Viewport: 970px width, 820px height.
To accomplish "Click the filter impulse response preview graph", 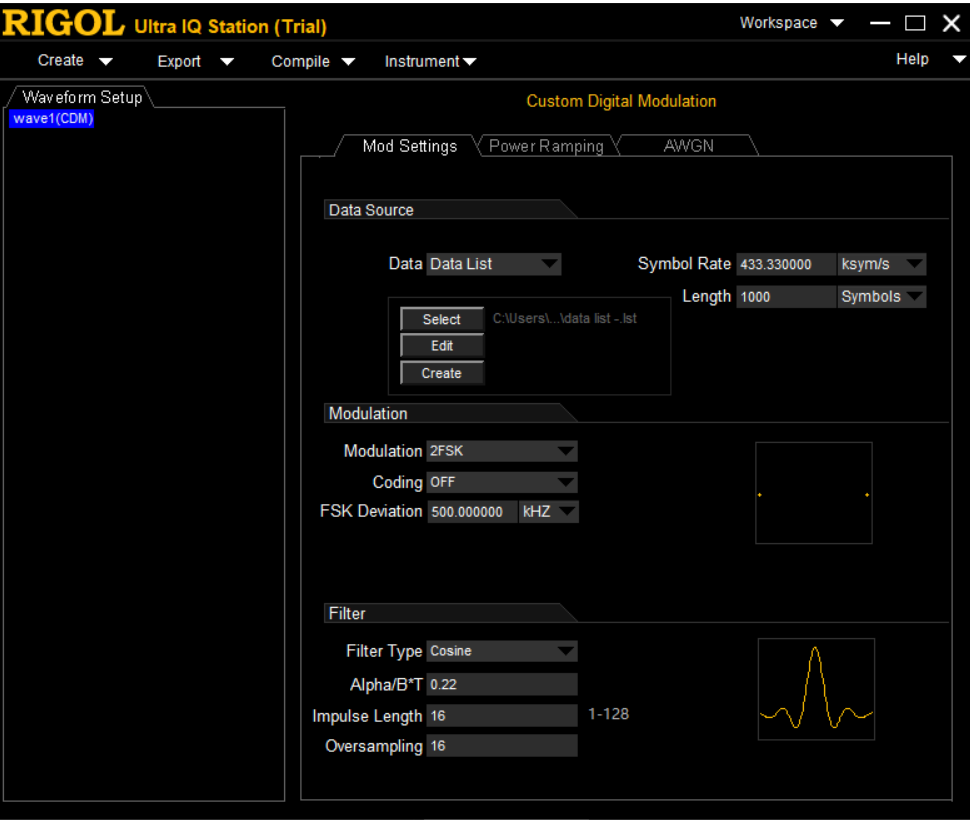I will pos(816,689).
